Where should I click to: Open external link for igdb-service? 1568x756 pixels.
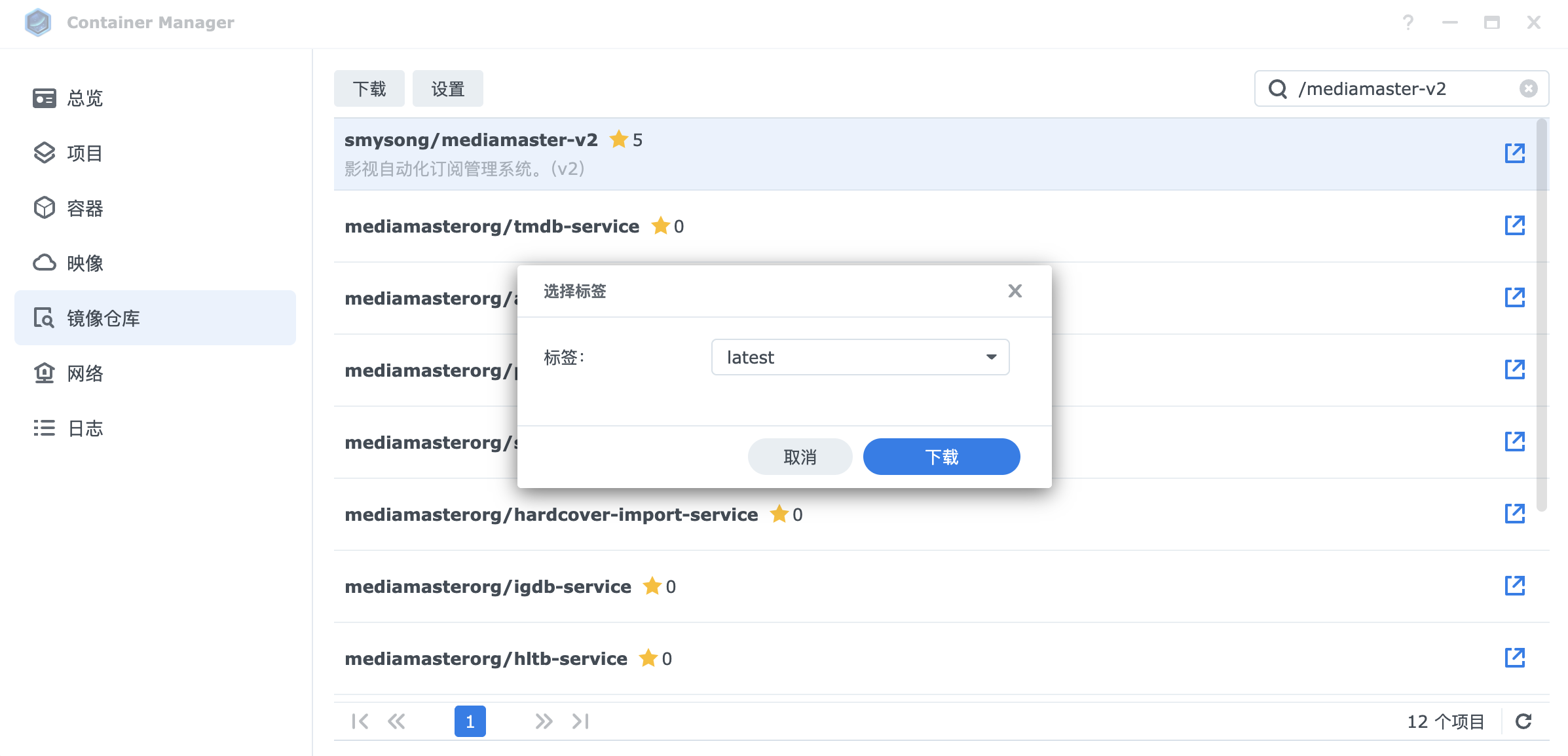point(1514,586)
